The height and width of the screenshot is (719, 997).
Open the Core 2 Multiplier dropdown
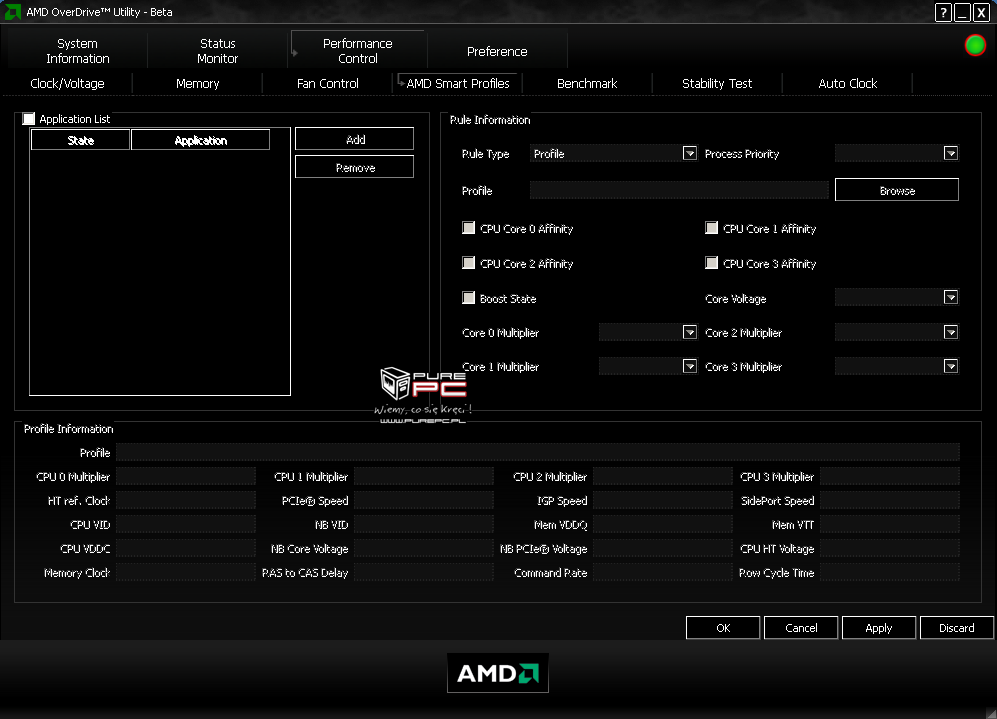951,332
